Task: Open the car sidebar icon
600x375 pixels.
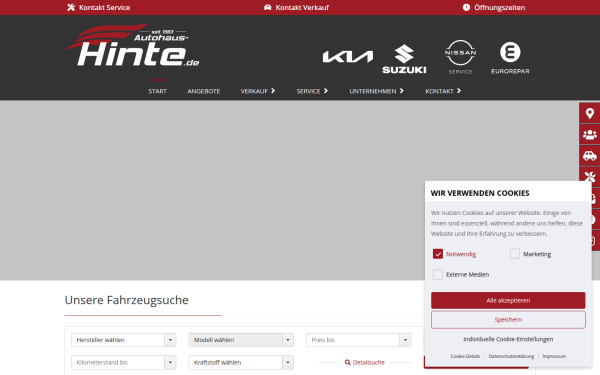Action: point(590,156)
